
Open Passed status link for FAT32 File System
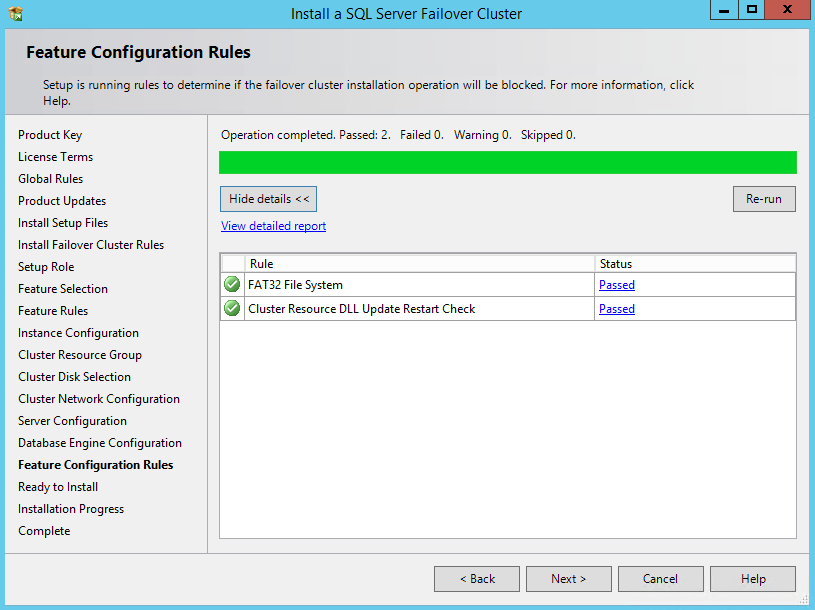click(616, 285)
